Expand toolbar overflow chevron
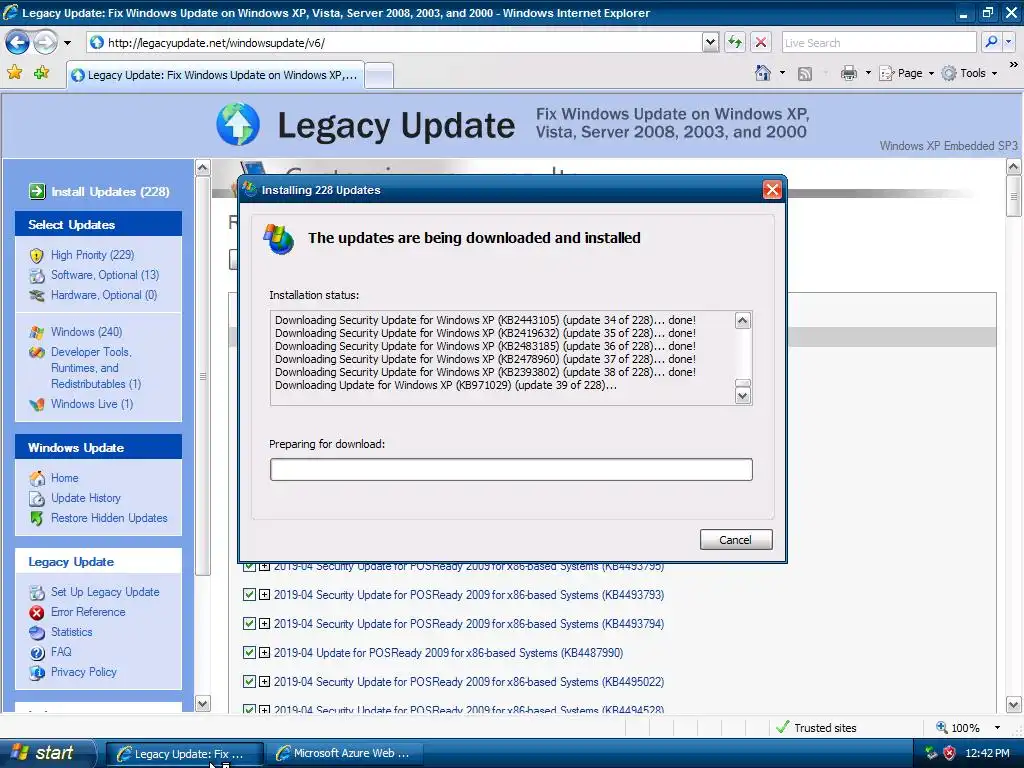This screenshot has height=768, width=1024. point(1013,65)
